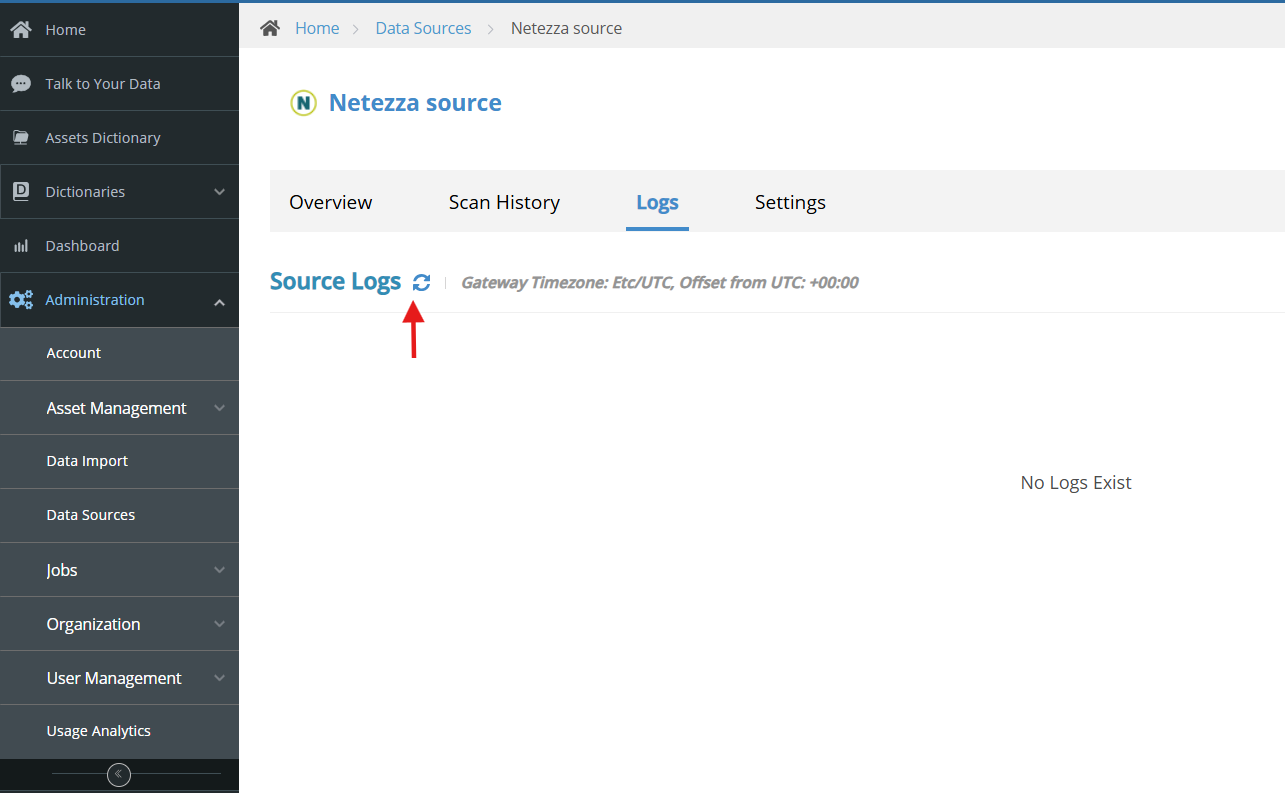
Task: Click the Dictionaries label in sidebar
Action: [x=85, y=192]
